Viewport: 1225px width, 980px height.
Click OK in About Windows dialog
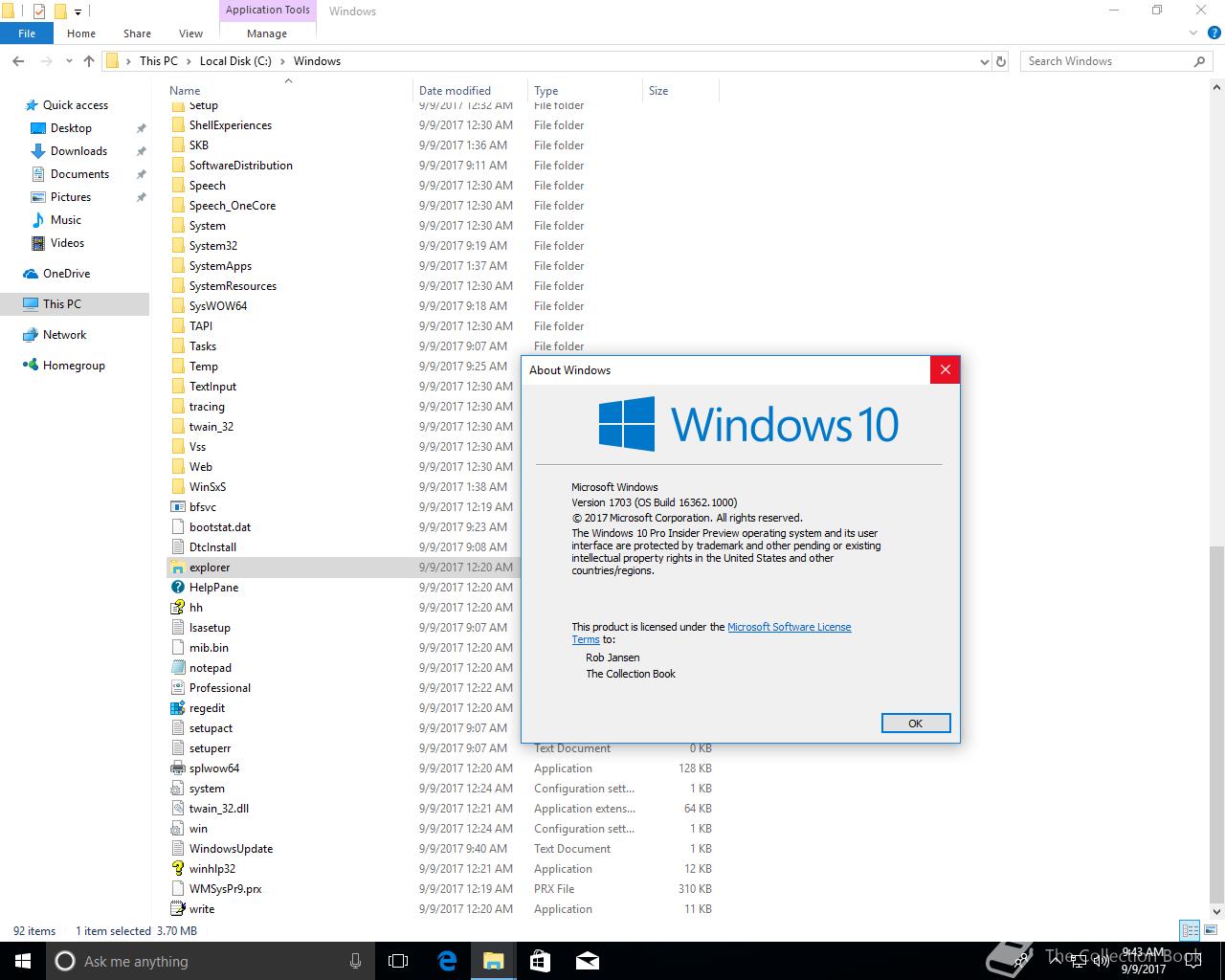[x=916, y=724]
